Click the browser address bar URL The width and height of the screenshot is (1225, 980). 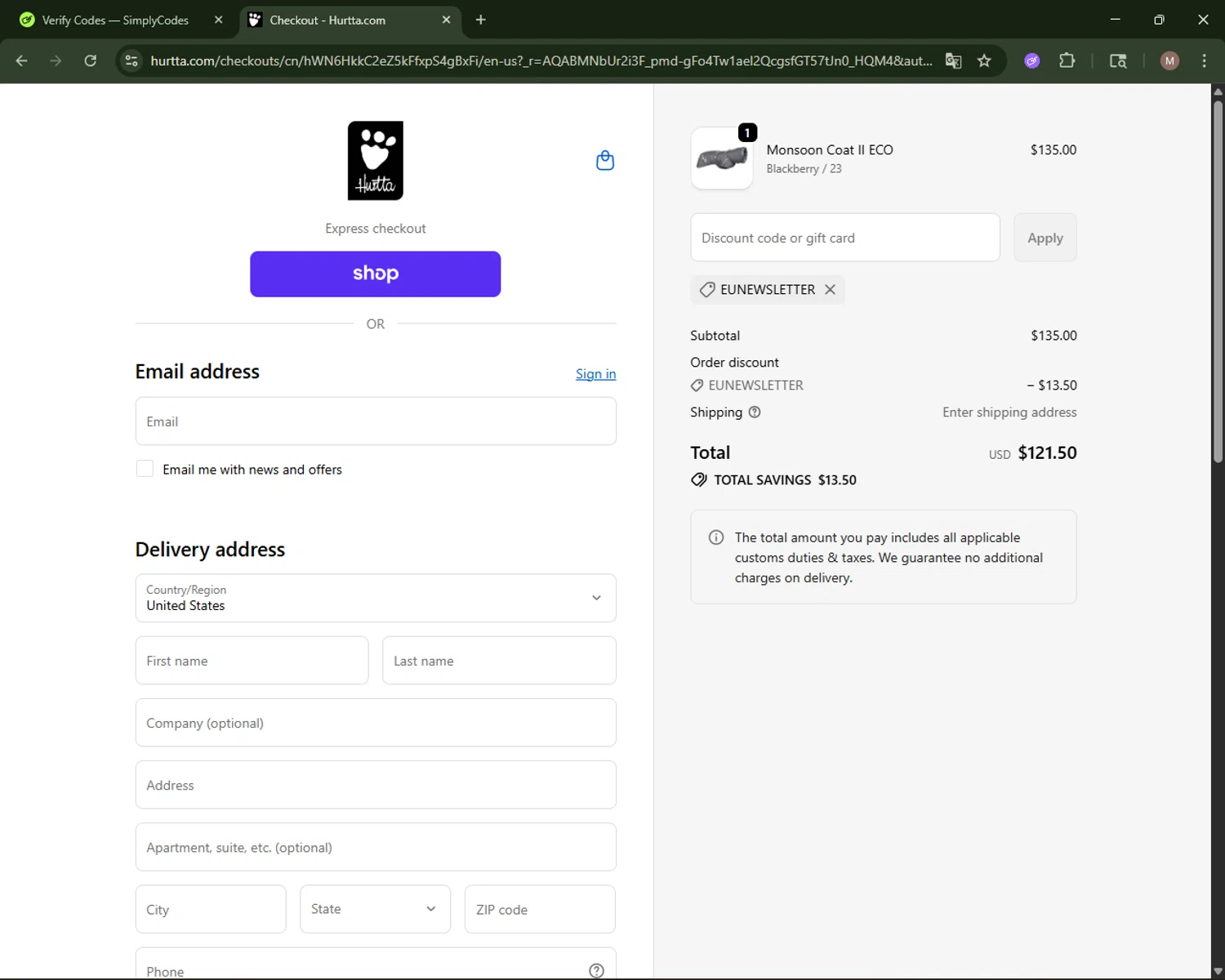point(541,60)
